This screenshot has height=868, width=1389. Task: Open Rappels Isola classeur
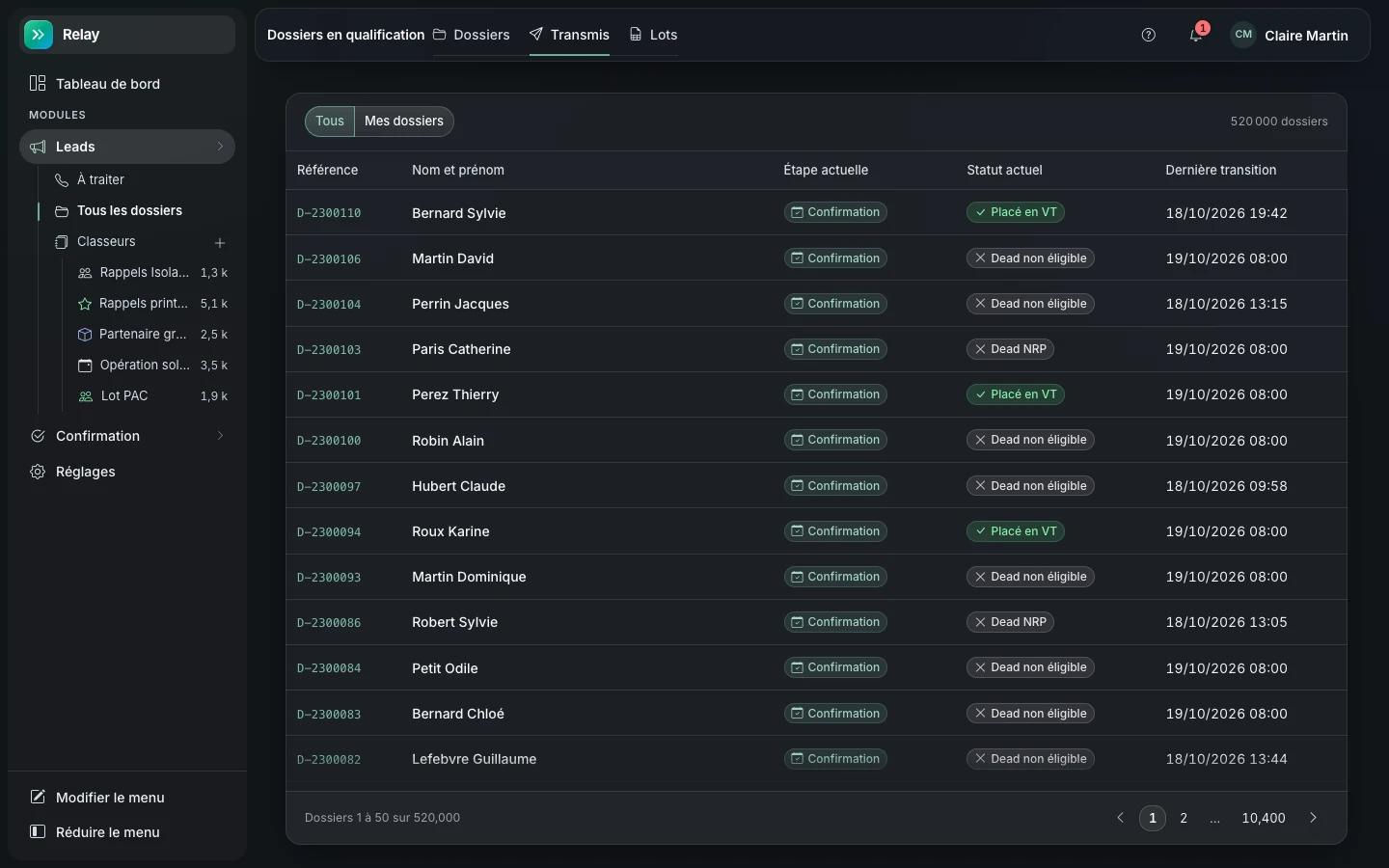(151, 273)
